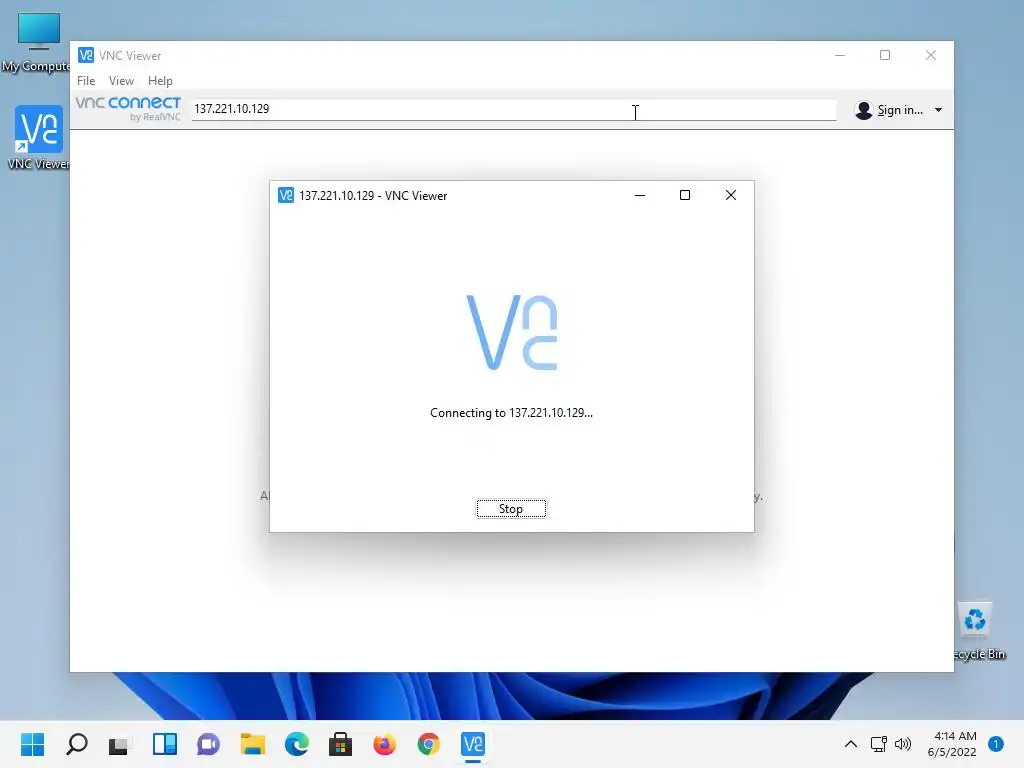Image resolution: width=1024 pixels, height=768 pixels.
Task: Click the large VNC logo in dialog
Action: click(512, 332)
